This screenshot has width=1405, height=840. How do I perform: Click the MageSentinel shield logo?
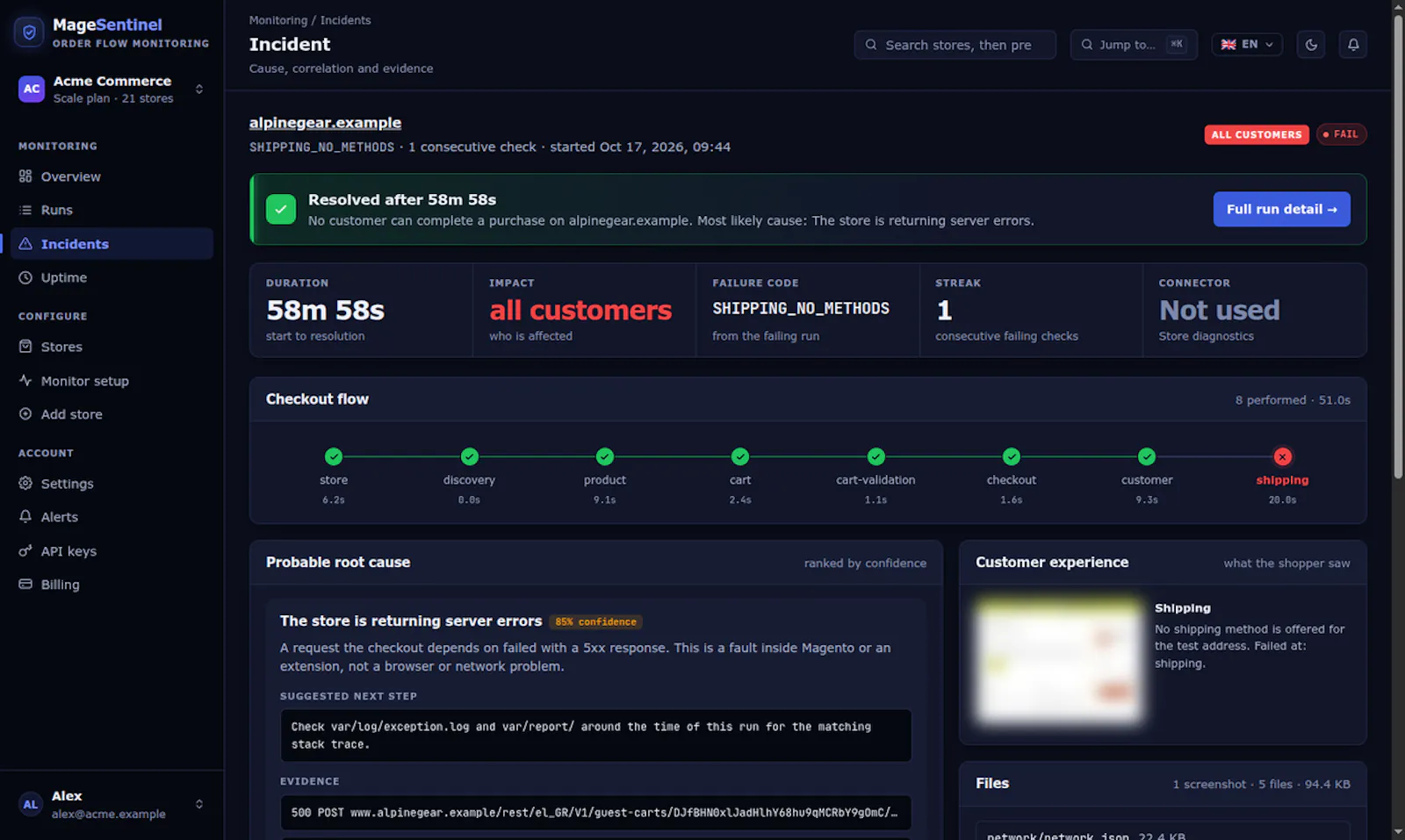click(29, 32)
